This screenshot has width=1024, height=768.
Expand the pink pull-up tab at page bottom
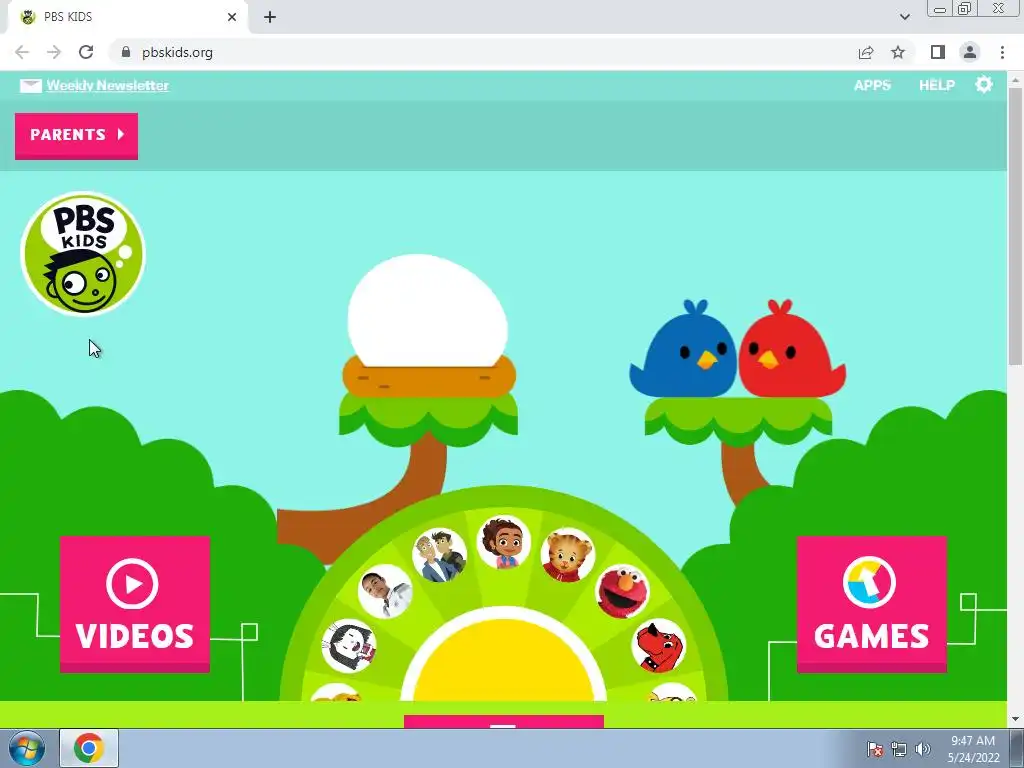[504, 722]
